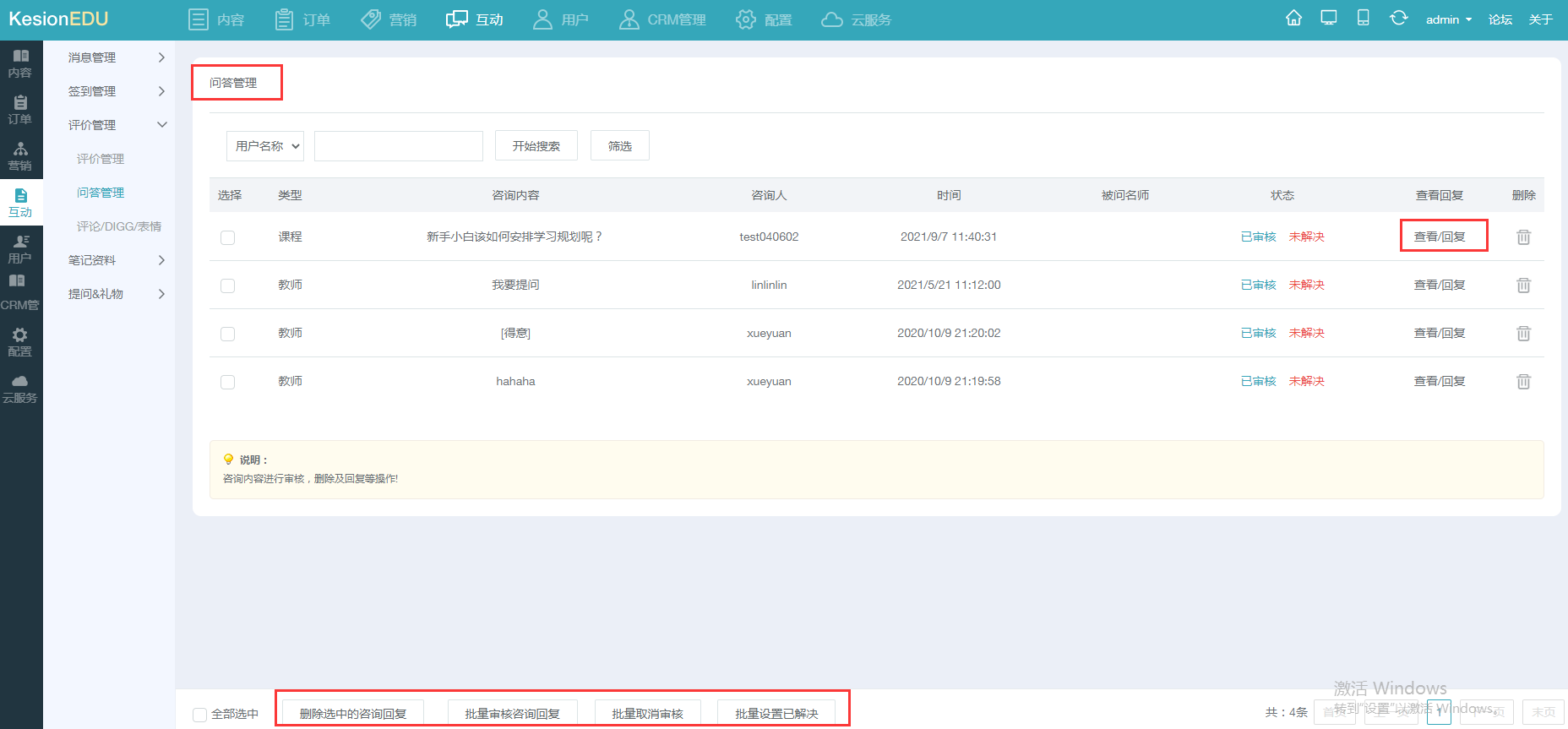Check the box for the 课程 row
The width and height of the screenshot is (1568, 729).
pyautogui.click(x=227, y=237)
